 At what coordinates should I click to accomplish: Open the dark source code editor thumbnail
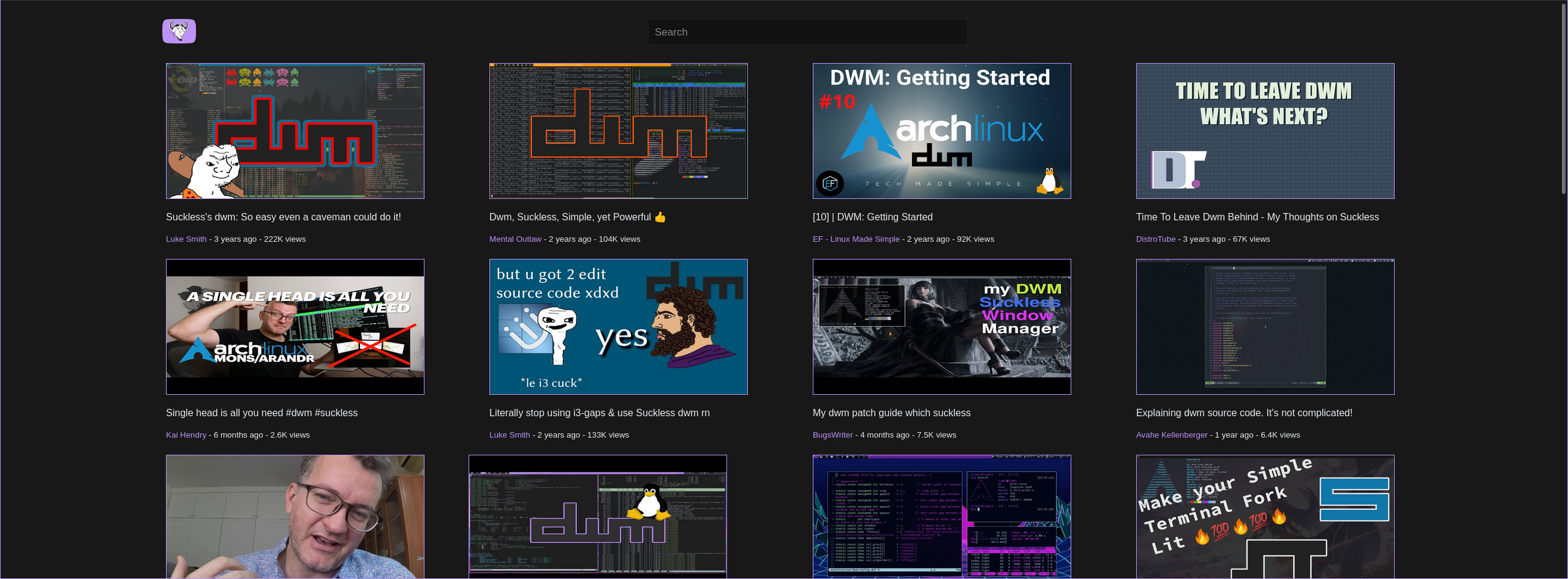(1265, 327)
